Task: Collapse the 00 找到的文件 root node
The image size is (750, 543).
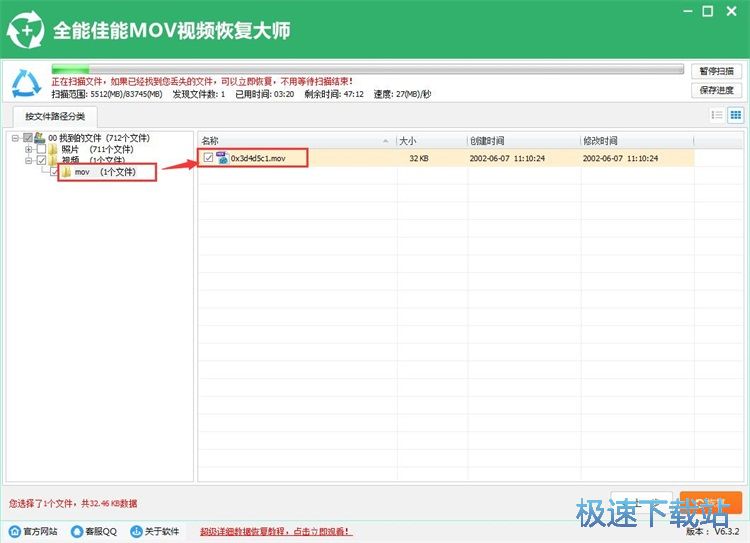Action: pos(15,138)
